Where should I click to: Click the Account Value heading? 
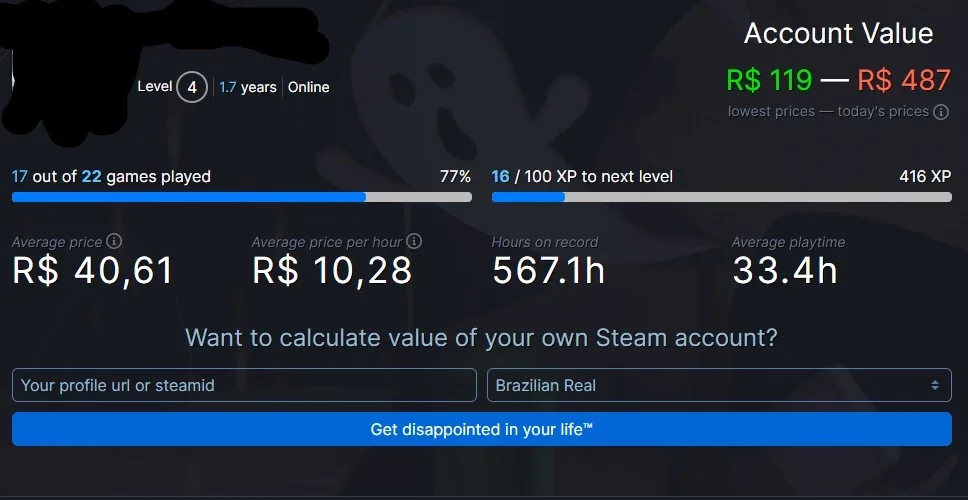pyautogui.click(x=838, y=33)
